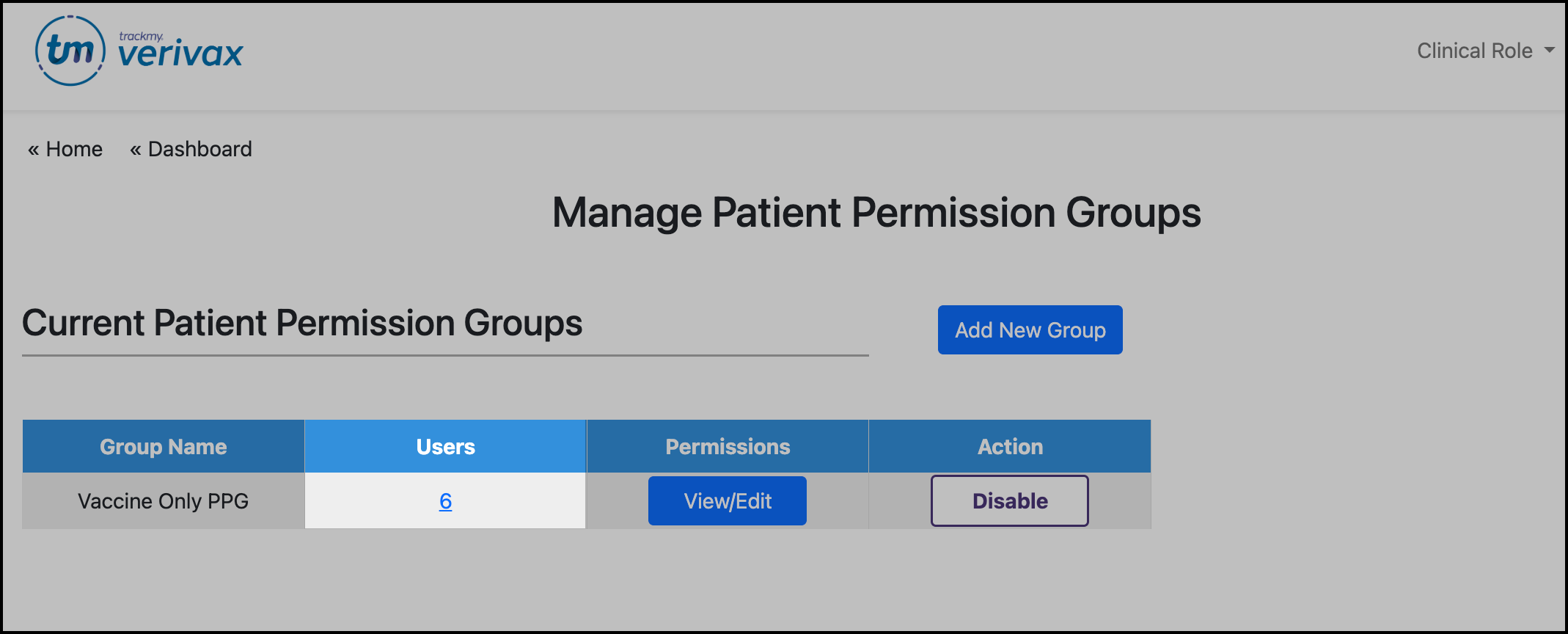Screen dimensions: 1568x634
Task: Click the small trackmy text above verivax
Action: coord(141,36)
